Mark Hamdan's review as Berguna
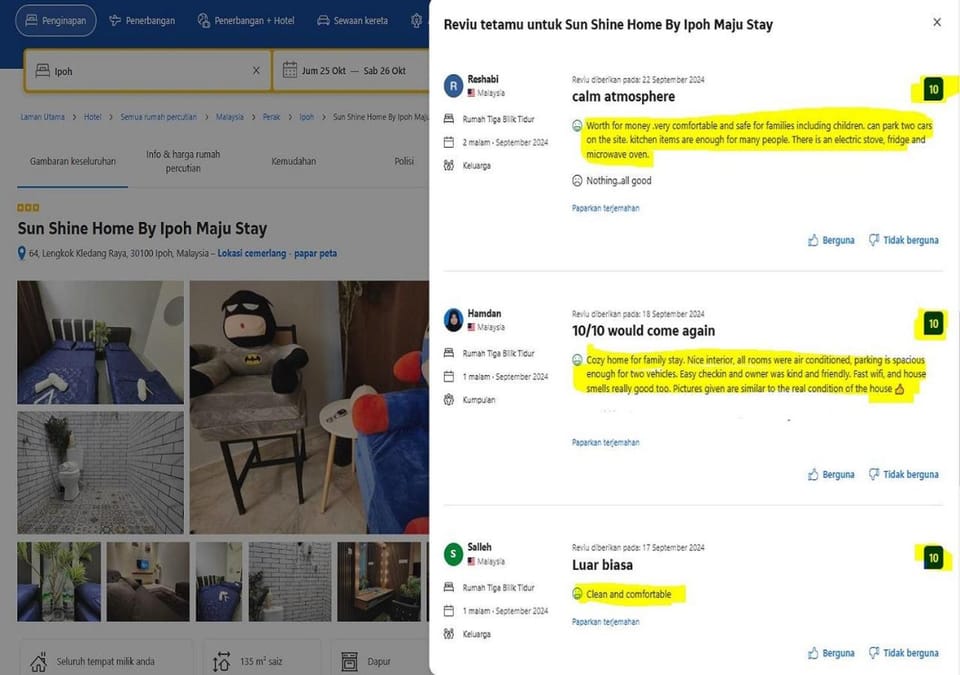Viewport: 960px width, 675px height. tap(831, 474)
